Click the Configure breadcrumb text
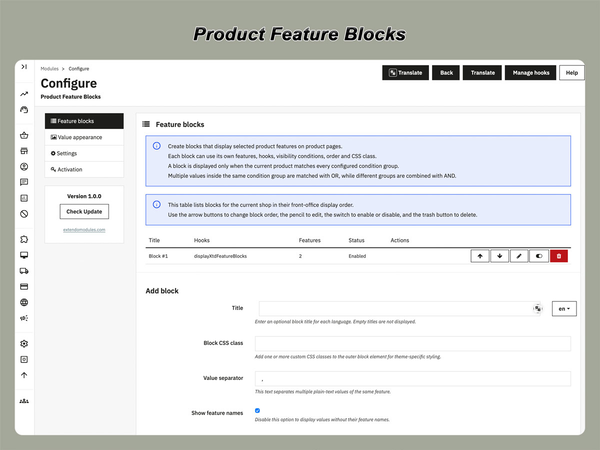The width and height of the screenshot is (600, 450). 79,69
